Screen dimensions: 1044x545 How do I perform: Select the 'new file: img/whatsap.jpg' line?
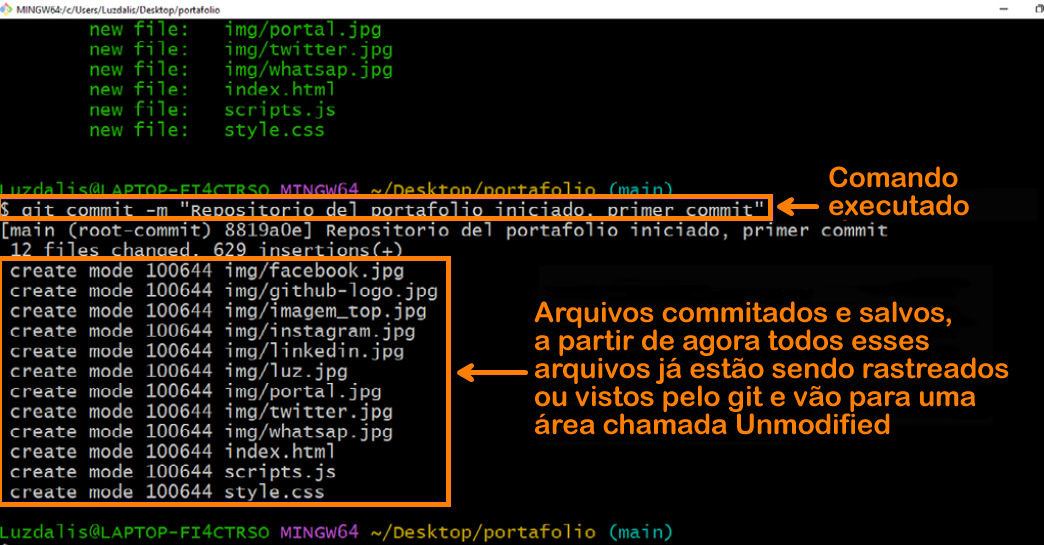tap(241, 70)
